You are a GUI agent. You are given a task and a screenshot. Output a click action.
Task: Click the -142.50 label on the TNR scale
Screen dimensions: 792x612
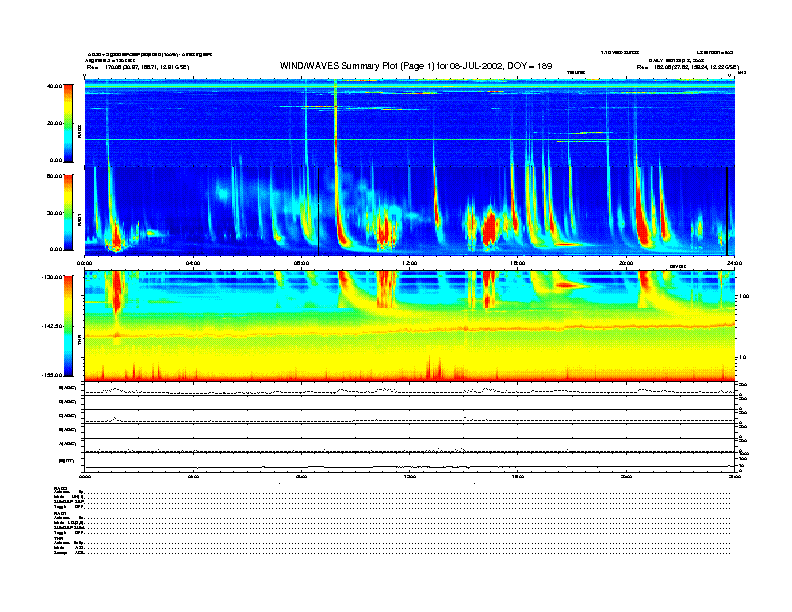tap(52, 326)
